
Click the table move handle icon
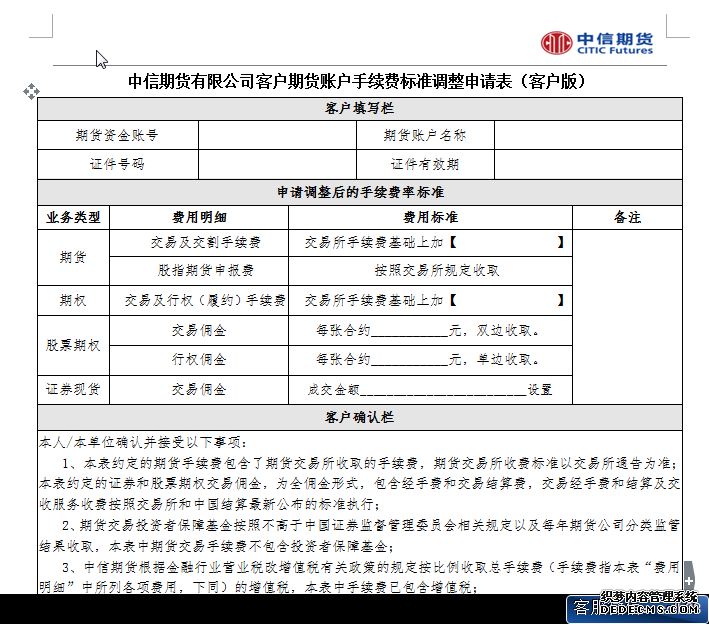click(x=31, y=92)
